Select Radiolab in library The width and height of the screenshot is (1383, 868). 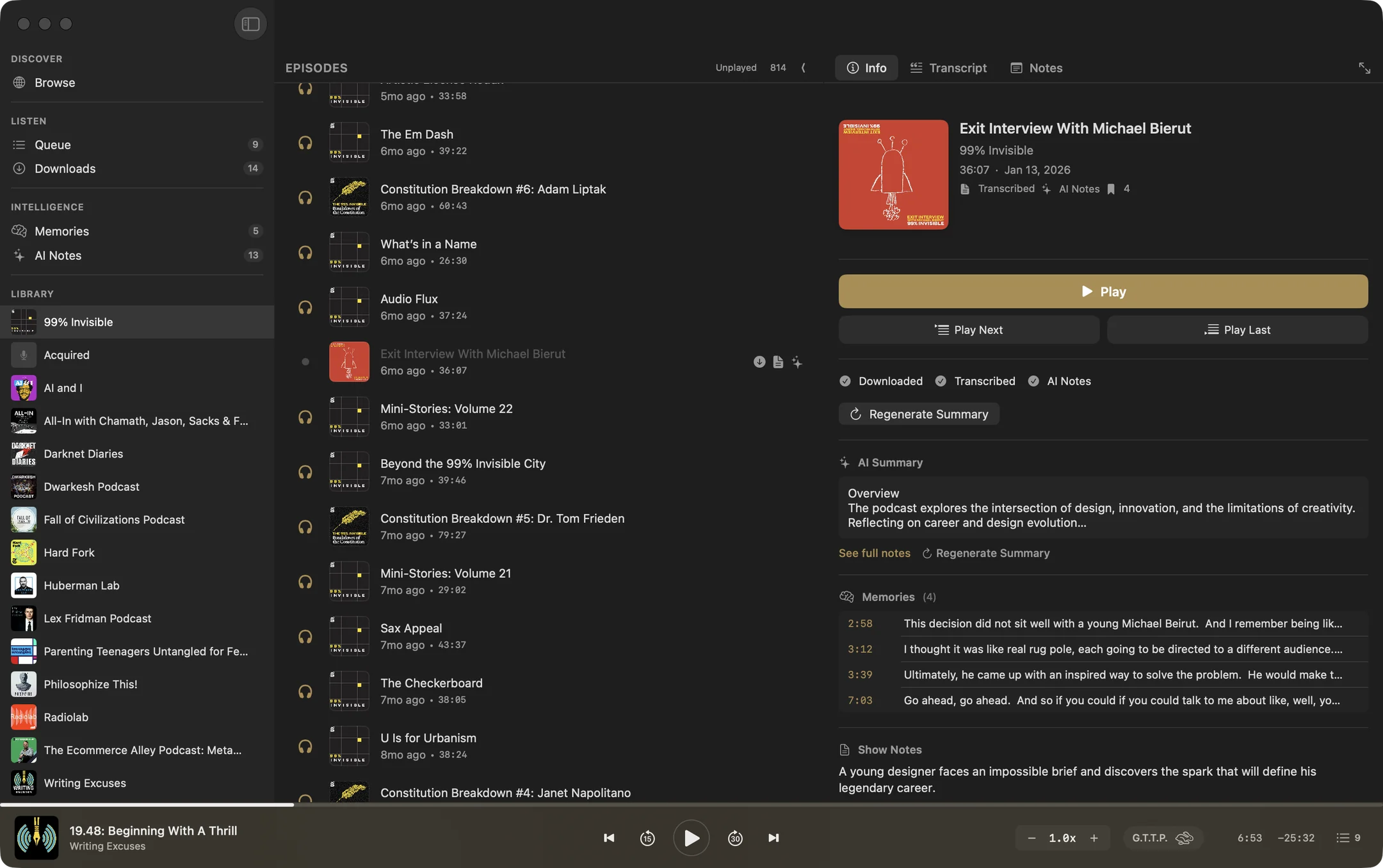(x=137, y=717)
